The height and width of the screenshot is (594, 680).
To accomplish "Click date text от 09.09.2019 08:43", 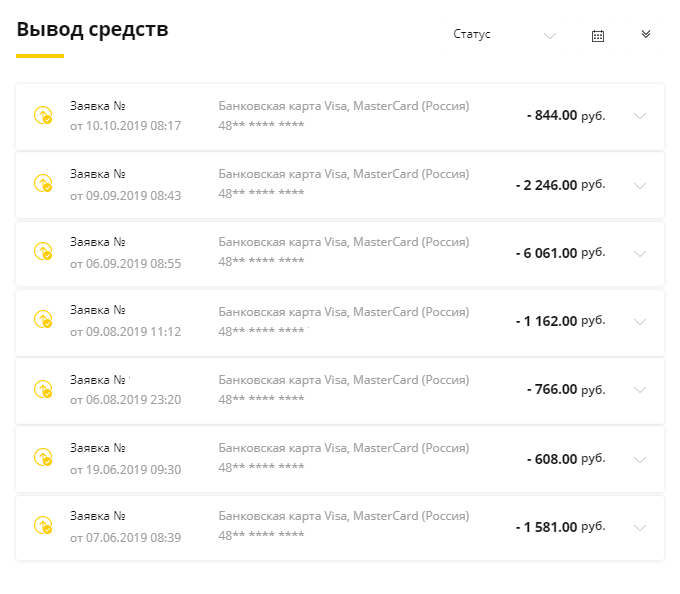I will coord(125,196).
